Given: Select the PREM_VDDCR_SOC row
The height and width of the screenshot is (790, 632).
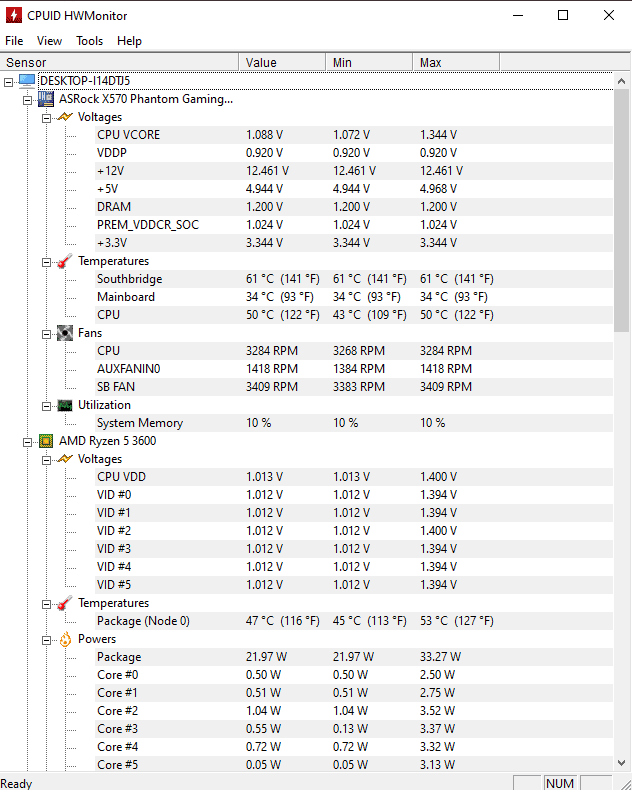Looking at the screenshot, I should pos(354,225).
